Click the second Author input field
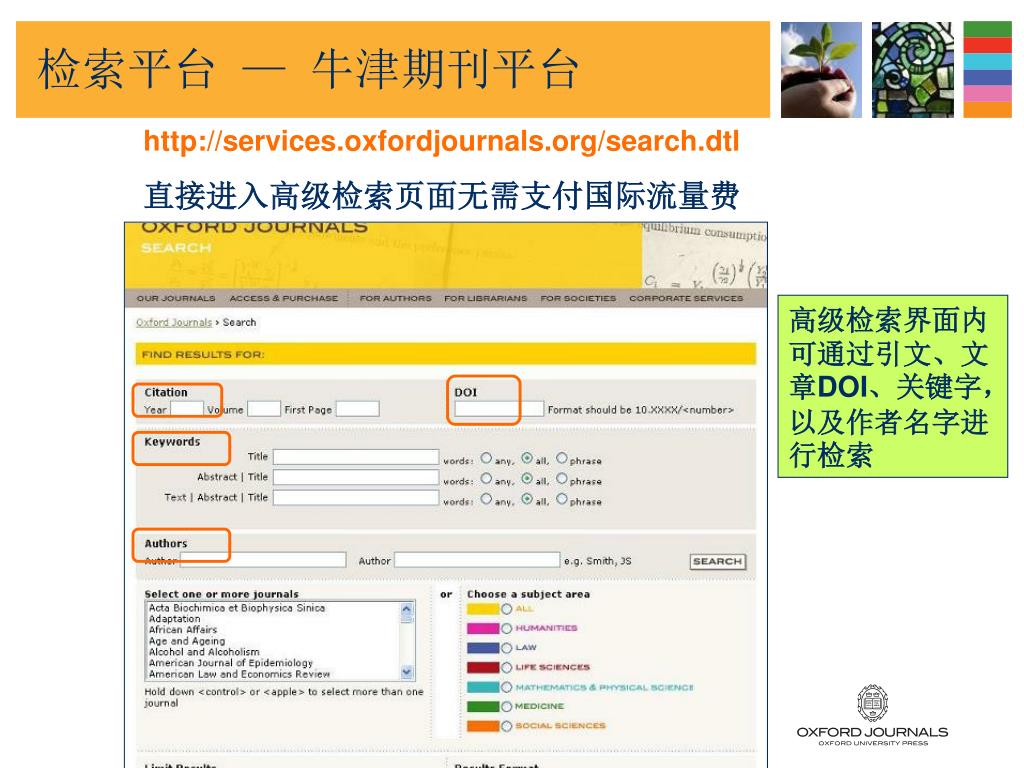Viewport: 1024px width, 768px height. point(477,560)
